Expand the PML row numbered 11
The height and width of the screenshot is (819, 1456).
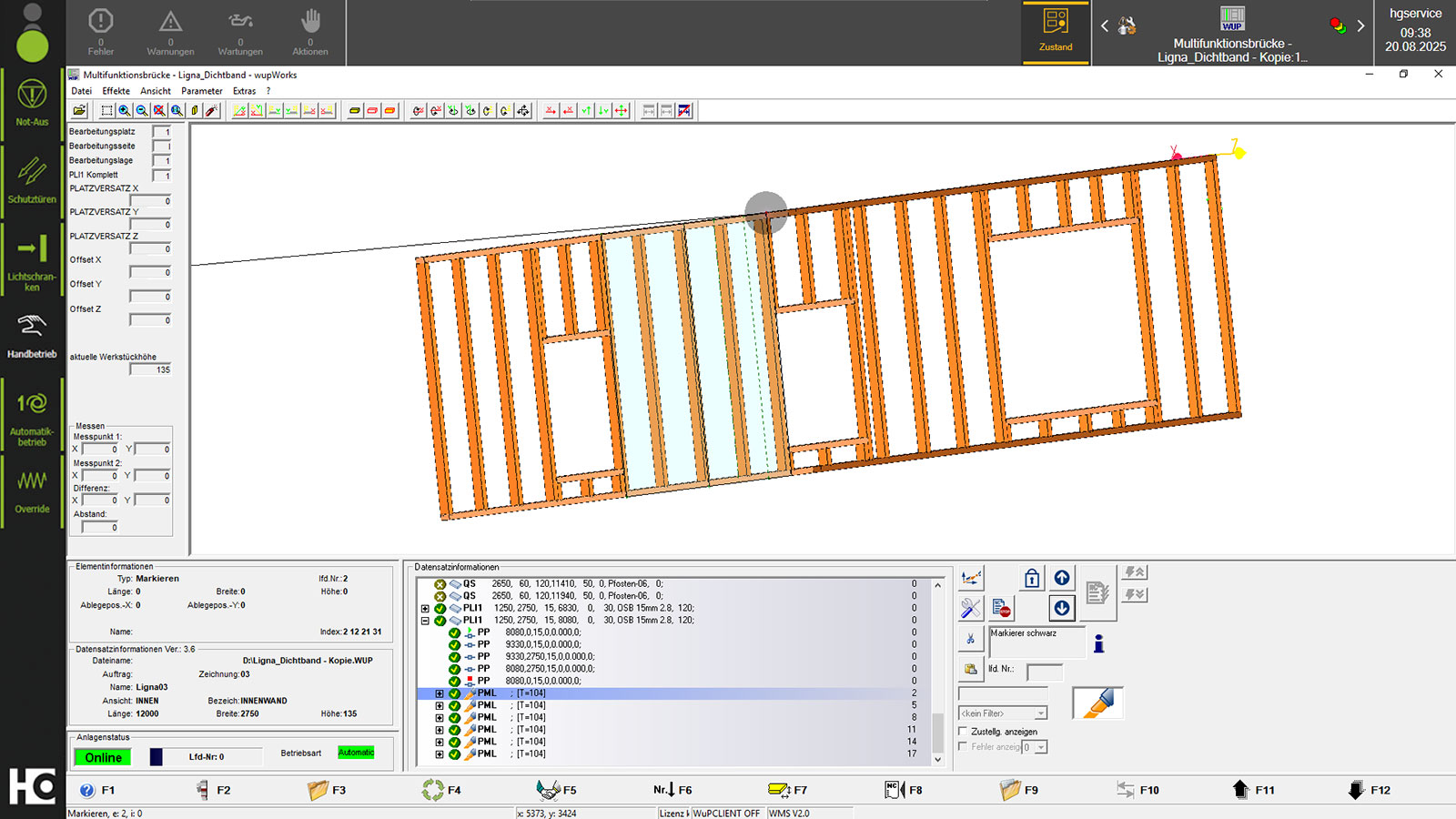point(440,730)
